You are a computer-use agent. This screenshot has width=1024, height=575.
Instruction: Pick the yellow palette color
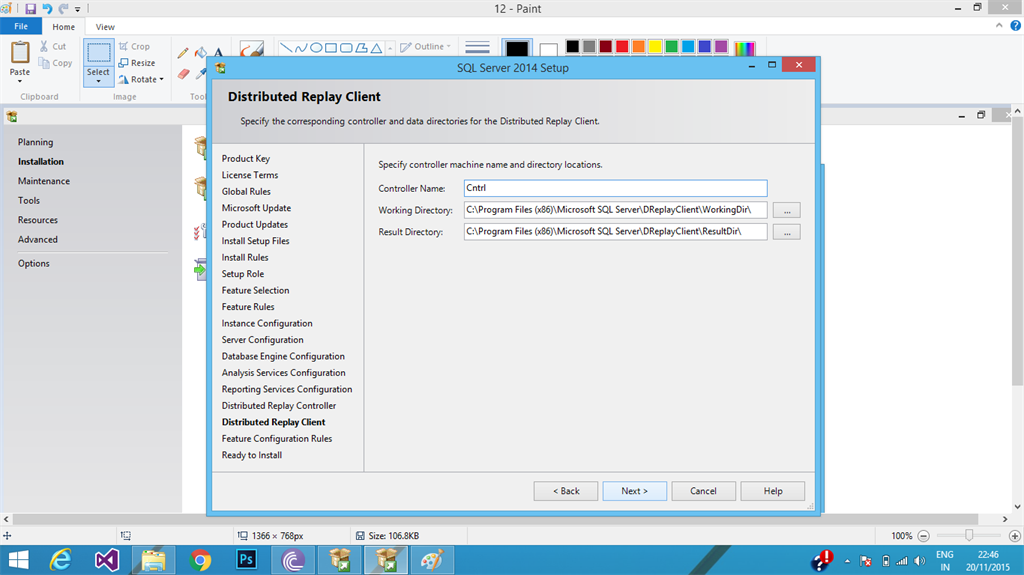655,46
